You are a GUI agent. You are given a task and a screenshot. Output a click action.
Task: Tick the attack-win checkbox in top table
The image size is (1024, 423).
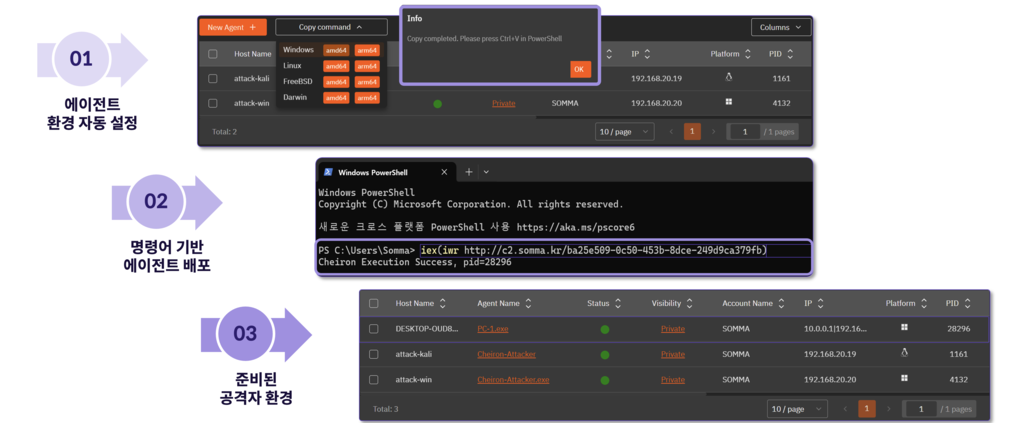(212, 103)
